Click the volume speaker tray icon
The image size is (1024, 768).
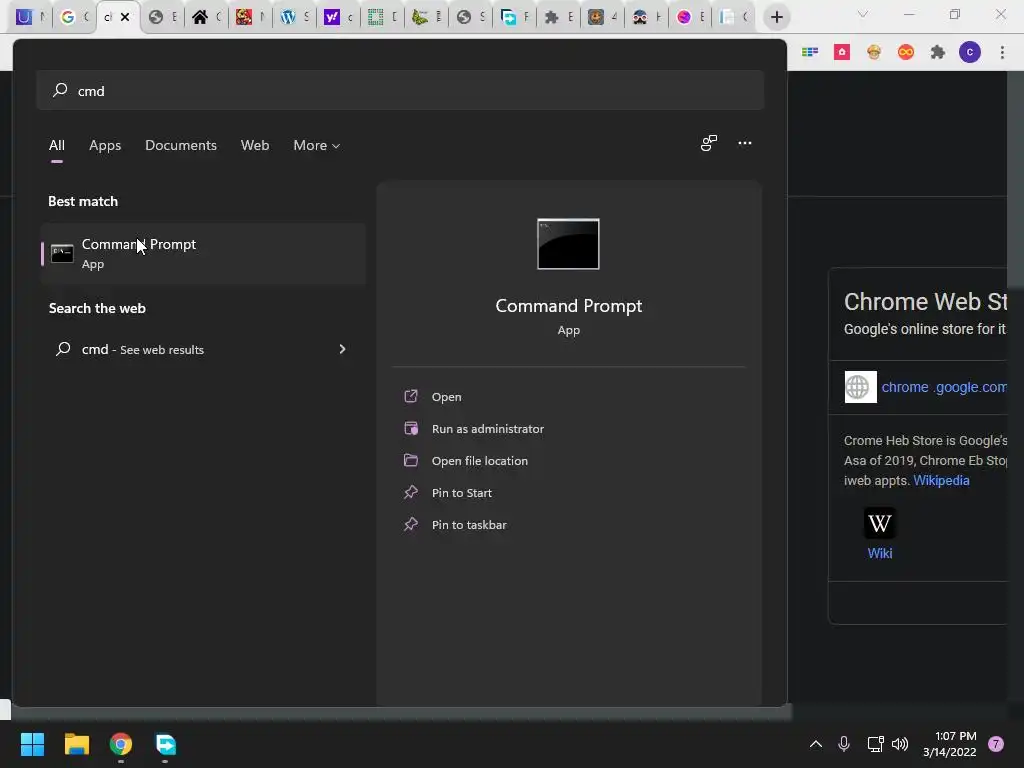[x=900, y=744]
